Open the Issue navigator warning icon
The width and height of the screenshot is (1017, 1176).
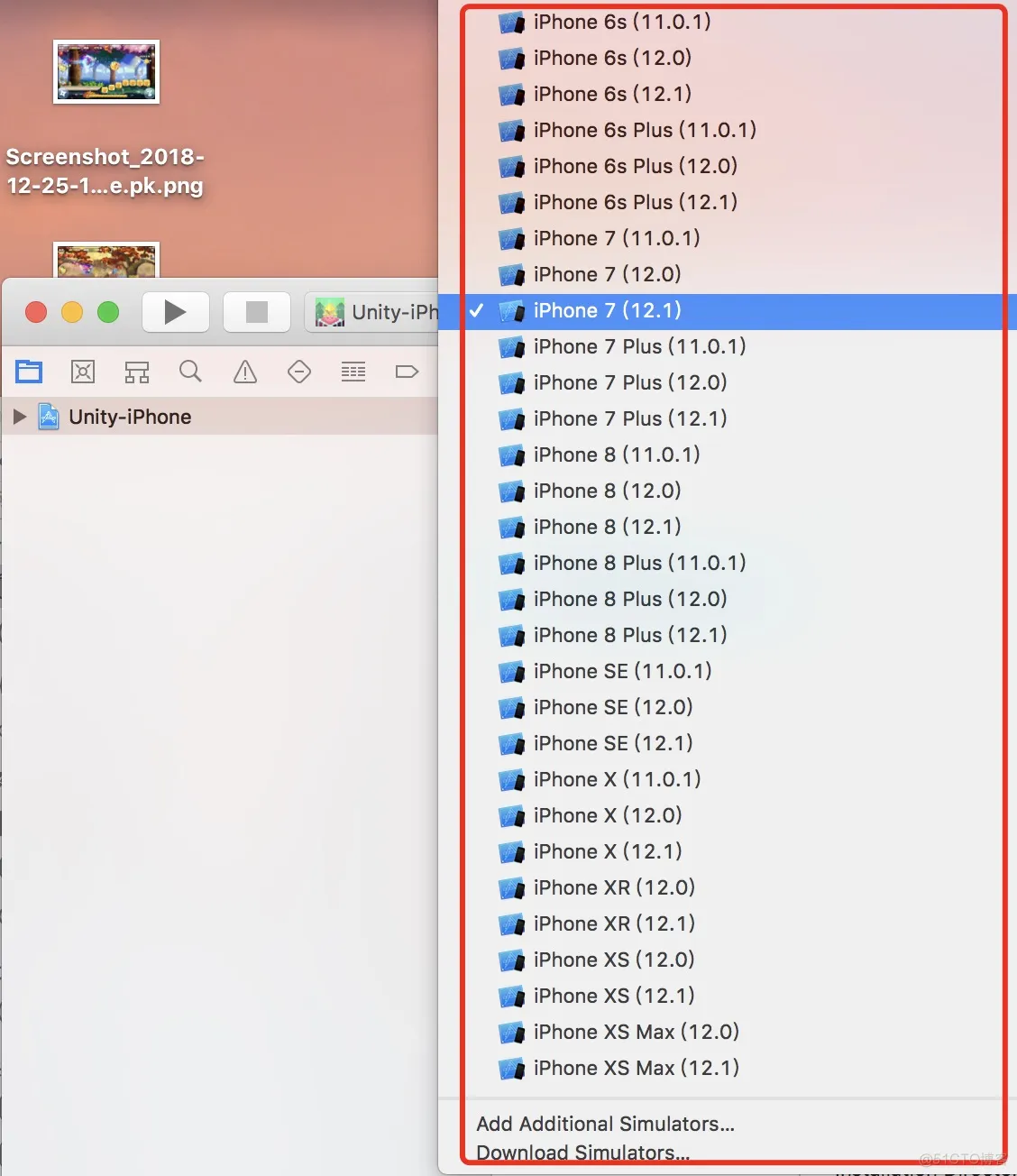pos(245,371)
